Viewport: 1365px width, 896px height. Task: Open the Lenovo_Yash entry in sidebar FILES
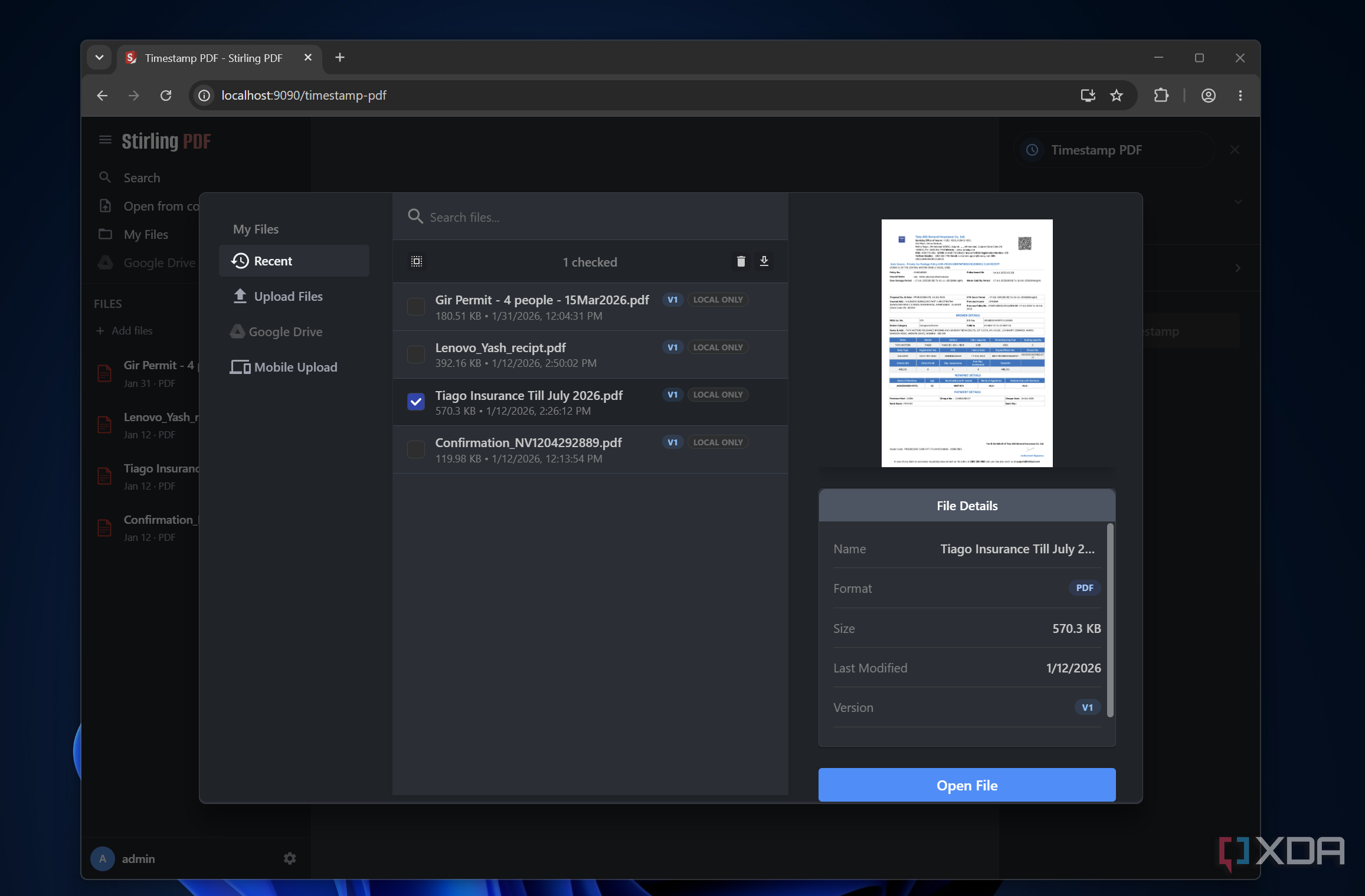pos(148,425)
